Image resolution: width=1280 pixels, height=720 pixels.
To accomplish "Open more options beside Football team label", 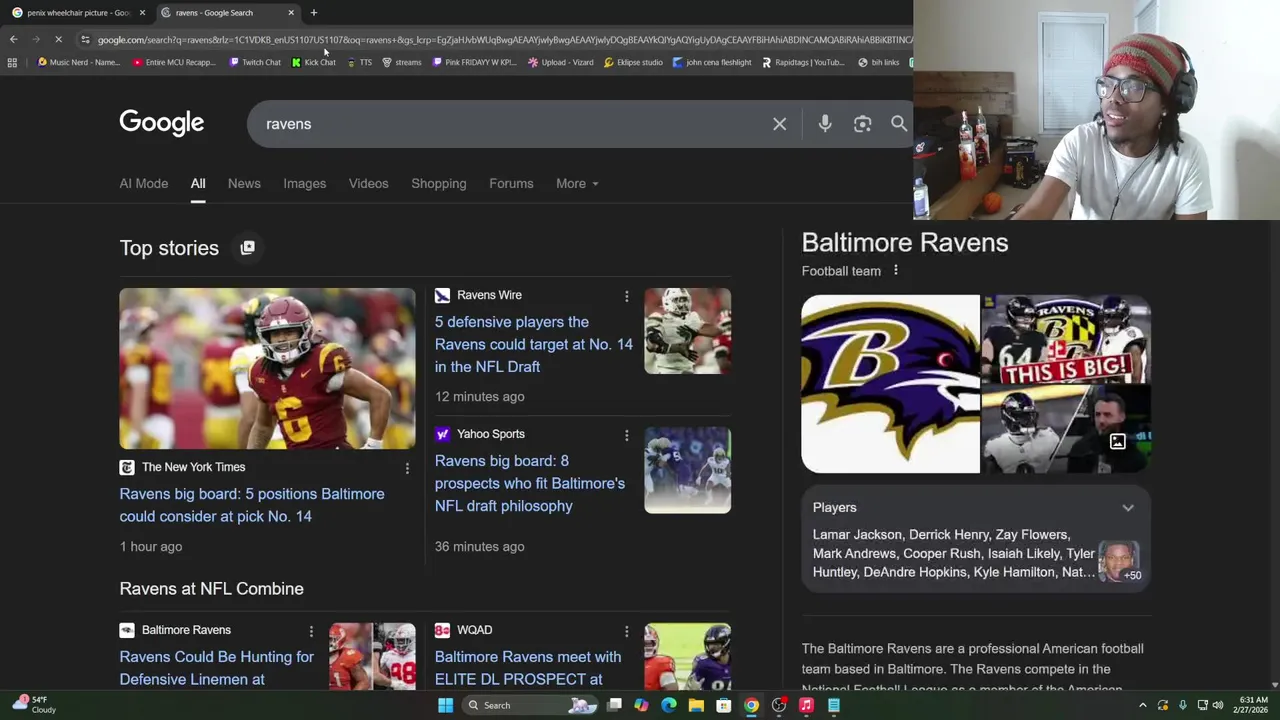I will [x=896, y=270].
